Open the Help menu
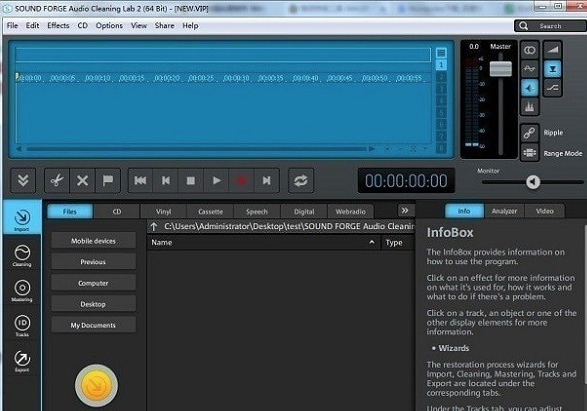Image resolution: width=587 pixels, height=411 pixels. coord(191,25)
